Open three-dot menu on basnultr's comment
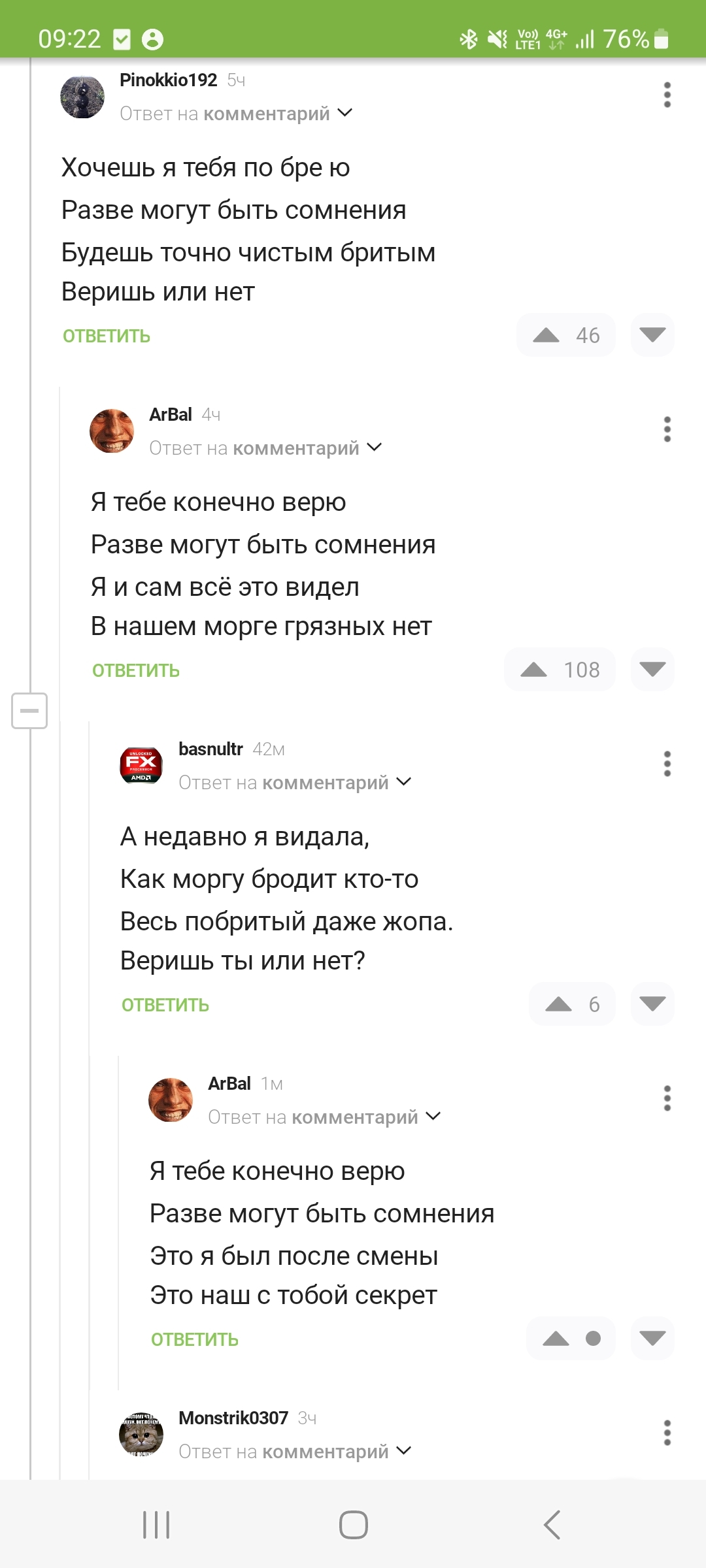Viewport: 706px width, 1568px height. coord(667,764)
